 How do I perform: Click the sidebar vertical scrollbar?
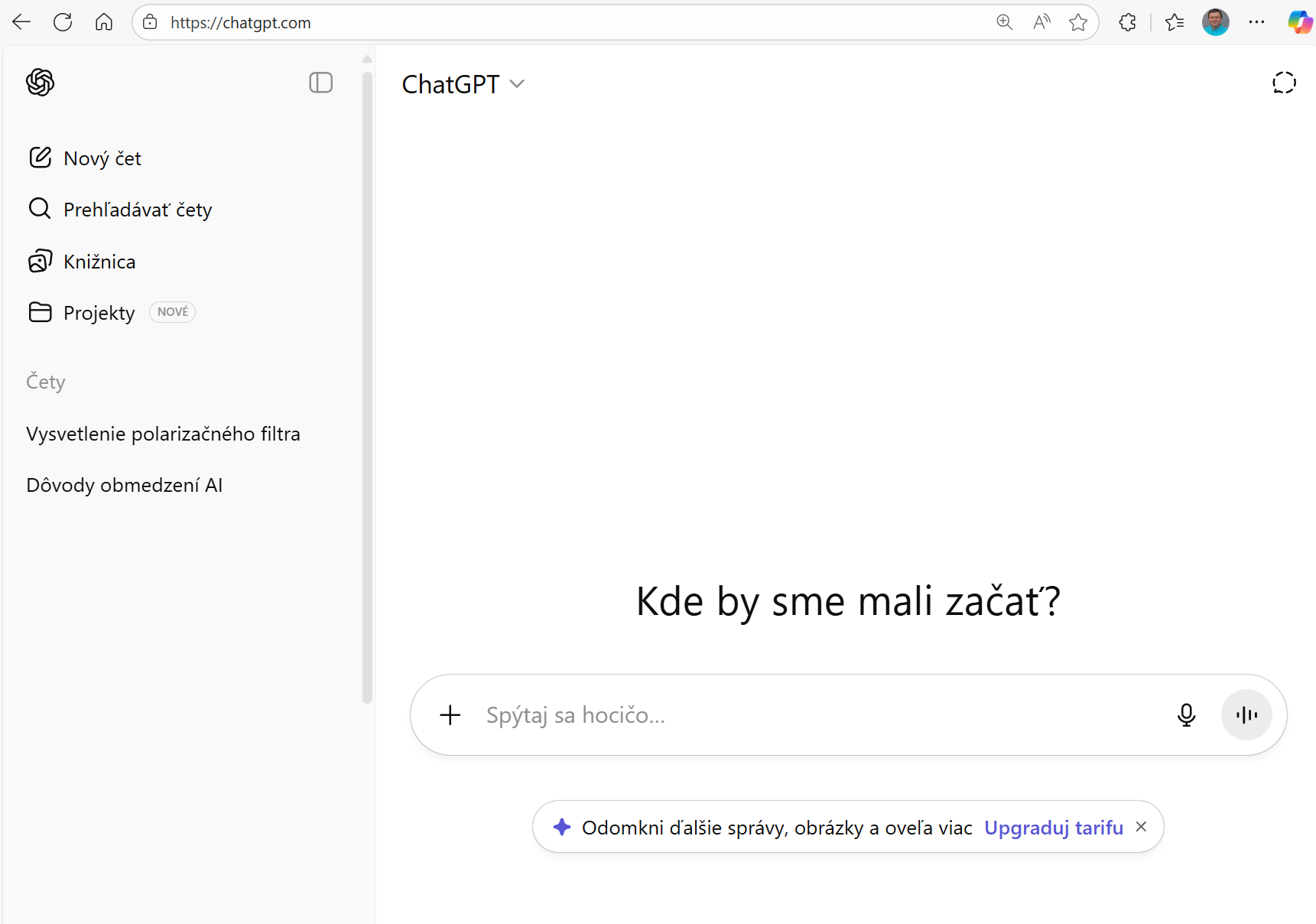click(x=367, y=382)
